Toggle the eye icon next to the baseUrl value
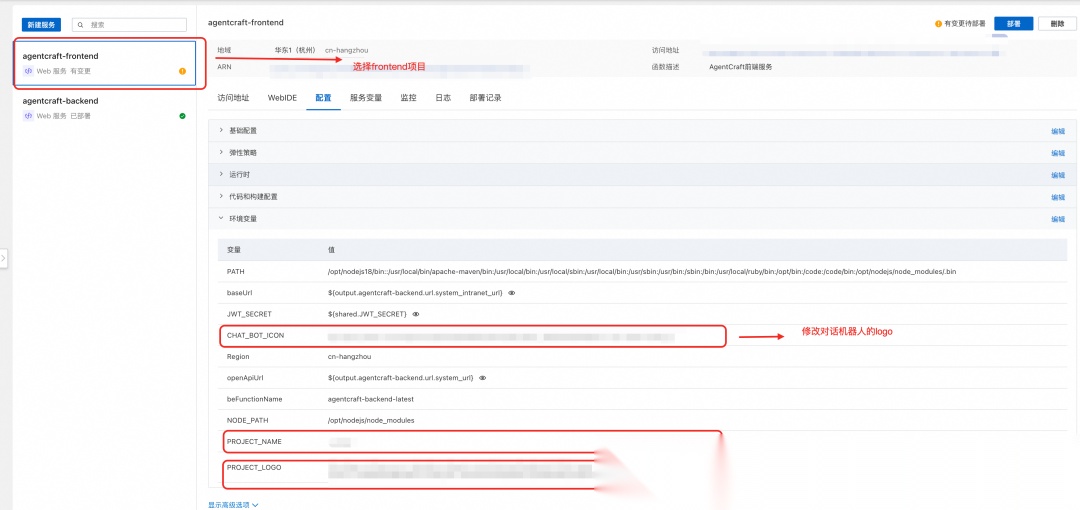 pyautogui.click(x=512, y=293)
